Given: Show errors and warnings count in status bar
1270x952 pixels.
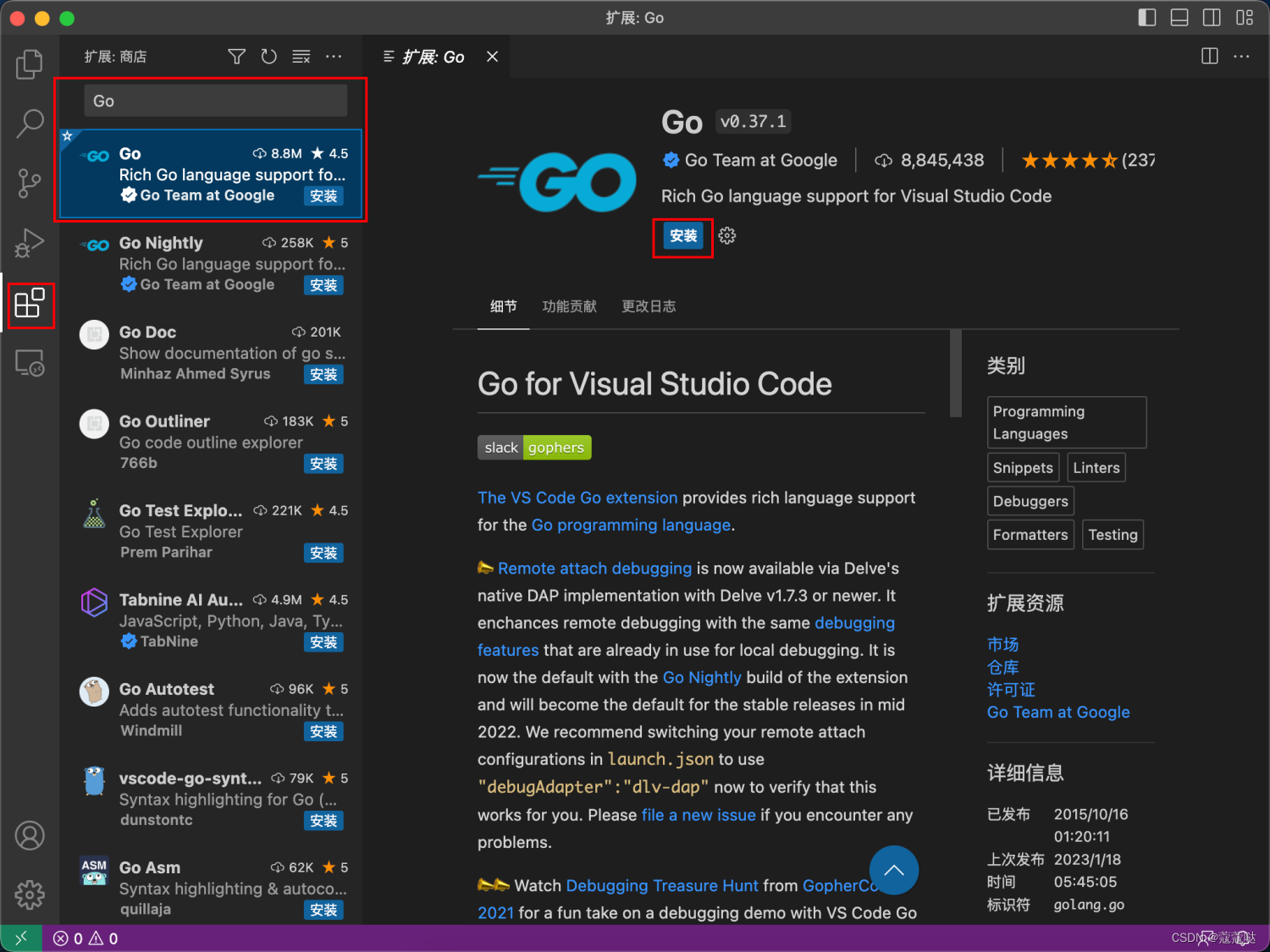Looking at the screenshot, I should 86,938.
